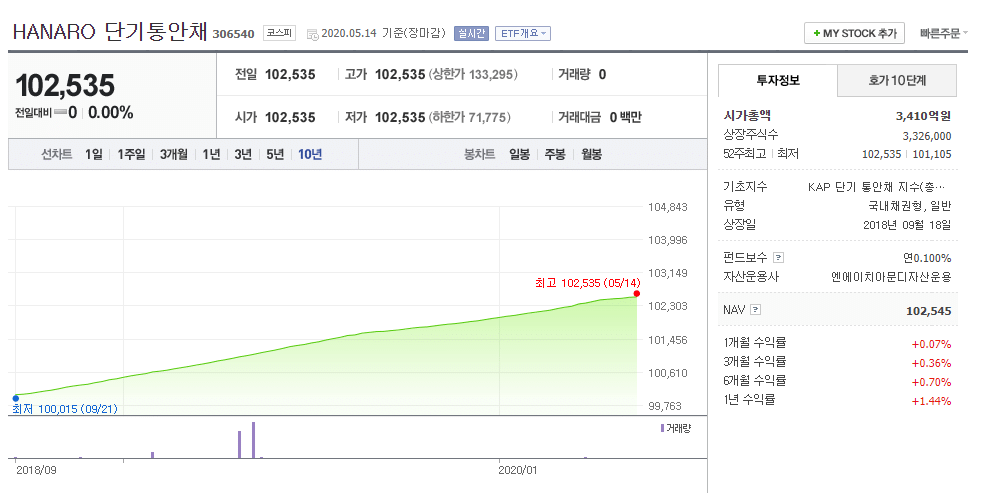
Task: Open the 펀드보수 help question-mark icon
Action: (778, 258)
